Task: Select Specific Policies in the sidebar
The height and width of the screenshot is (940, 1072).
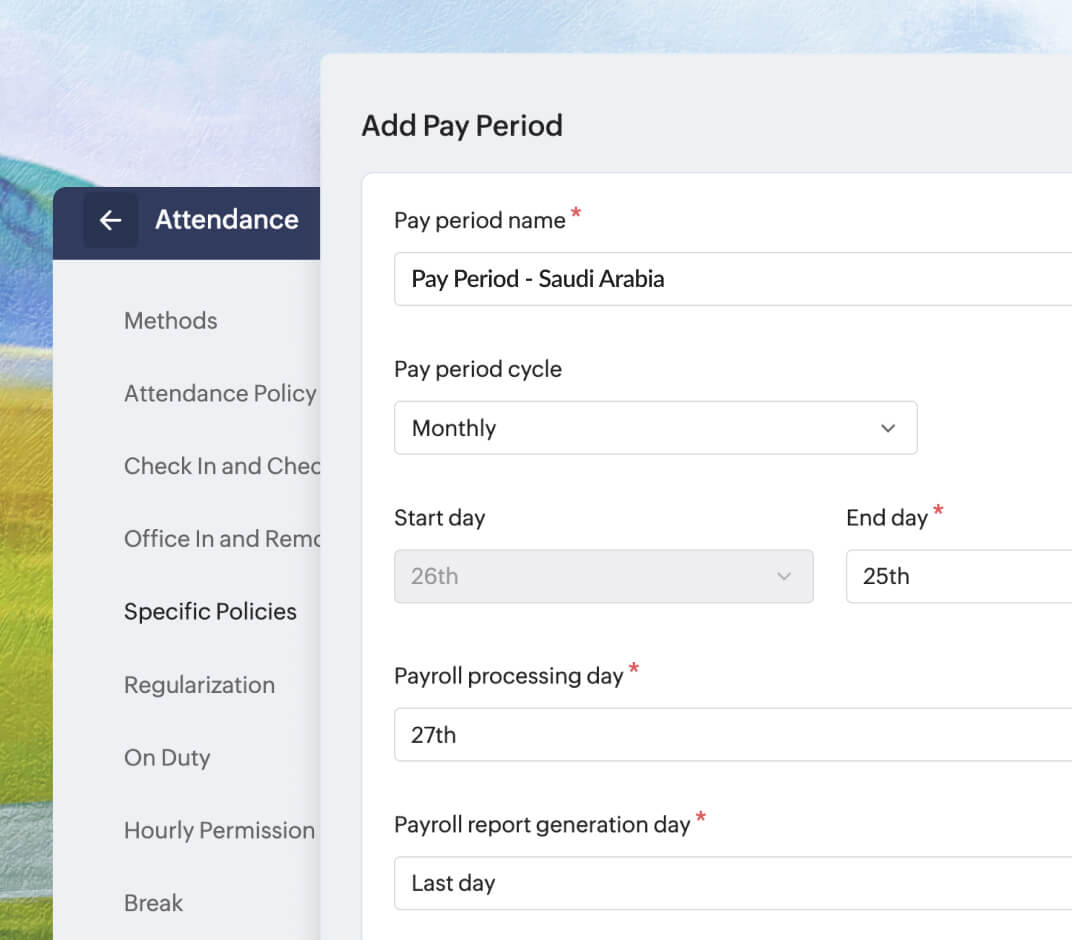Action: click(210, 611)
